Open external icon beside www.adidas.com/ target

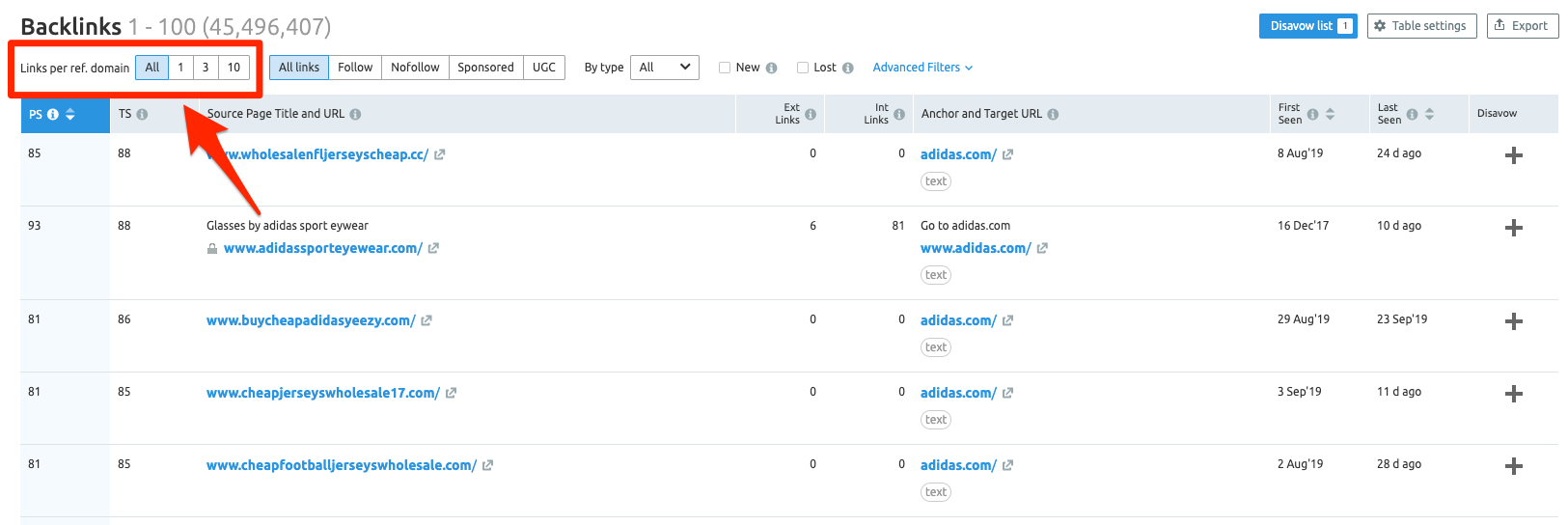click(1042, 248)
